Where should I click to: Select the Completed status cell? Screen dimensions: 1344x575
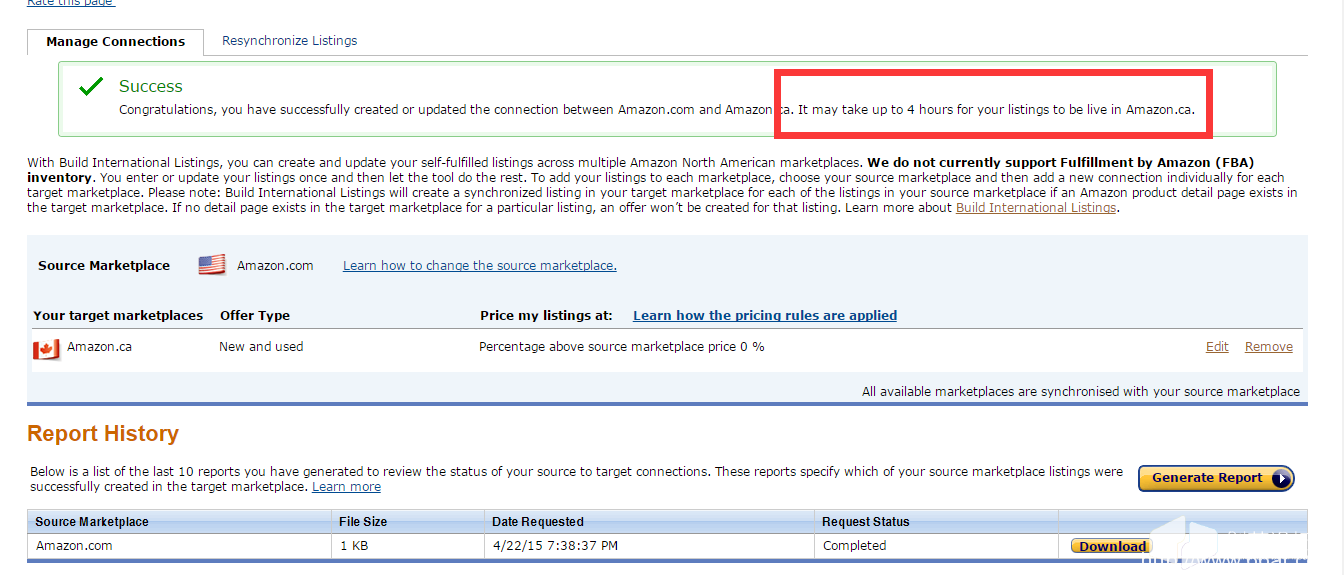pos(936,546)
